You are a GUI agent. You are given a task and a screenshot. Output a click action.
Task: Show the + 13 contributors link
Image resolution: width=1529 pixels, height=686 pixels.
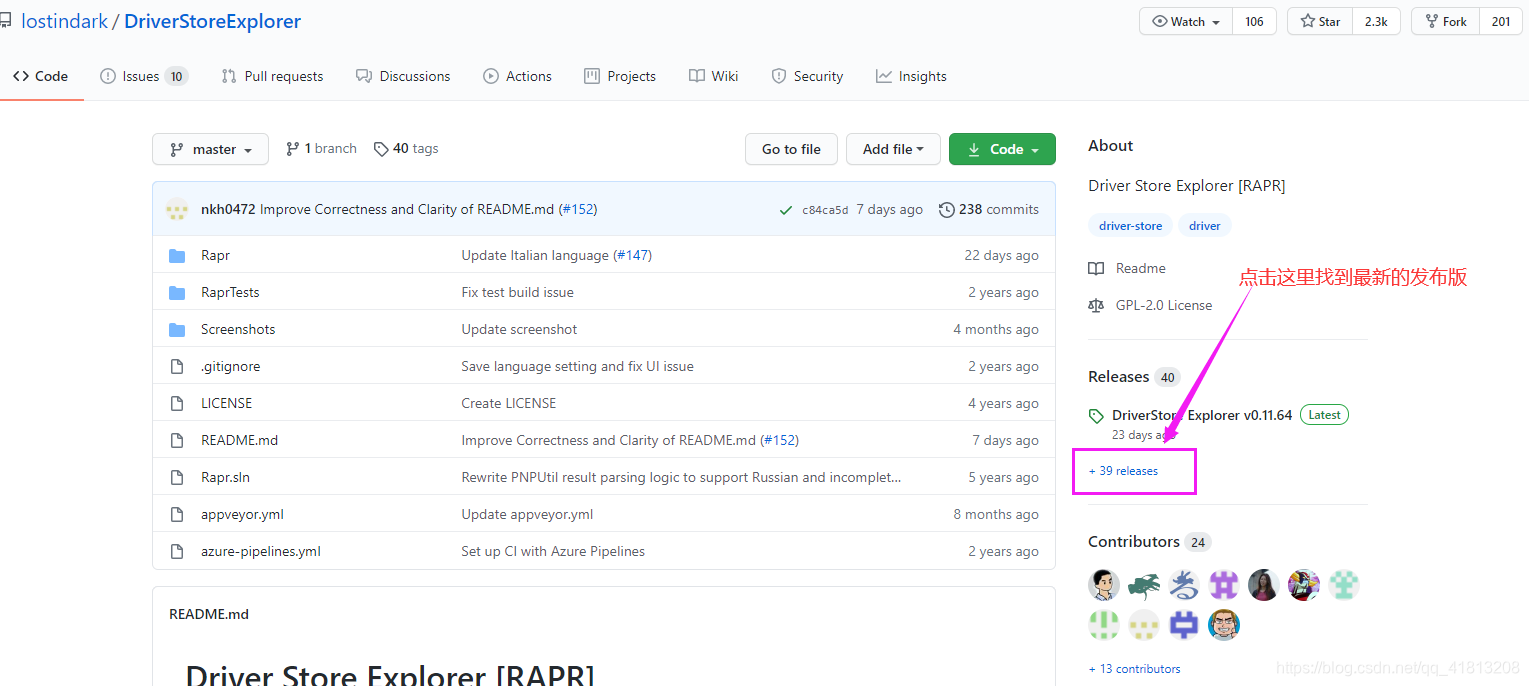coord(1134,669)
